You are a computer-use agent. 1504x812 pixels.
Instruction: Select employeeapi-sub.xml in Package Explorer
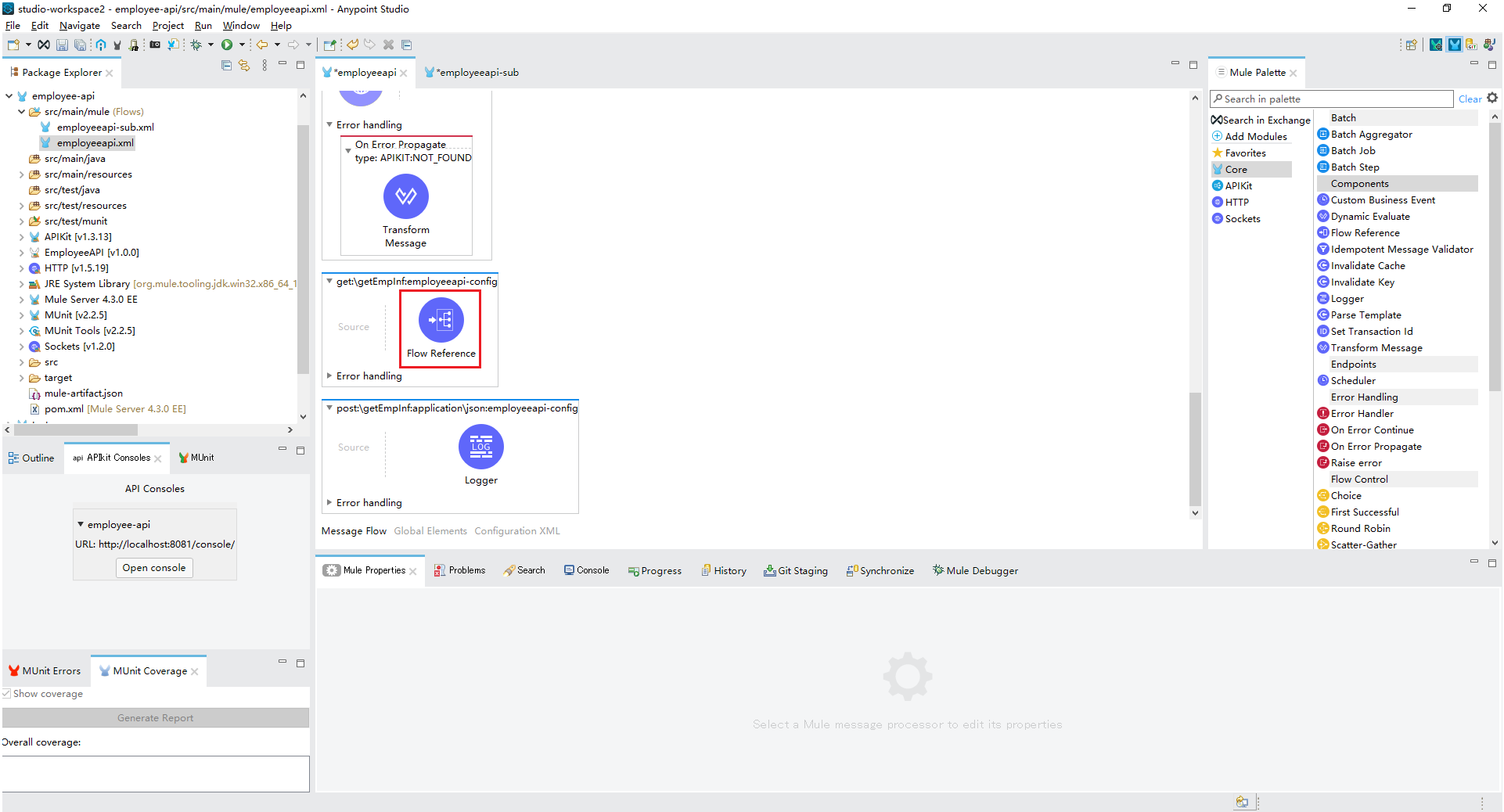[x=97, y=128]
